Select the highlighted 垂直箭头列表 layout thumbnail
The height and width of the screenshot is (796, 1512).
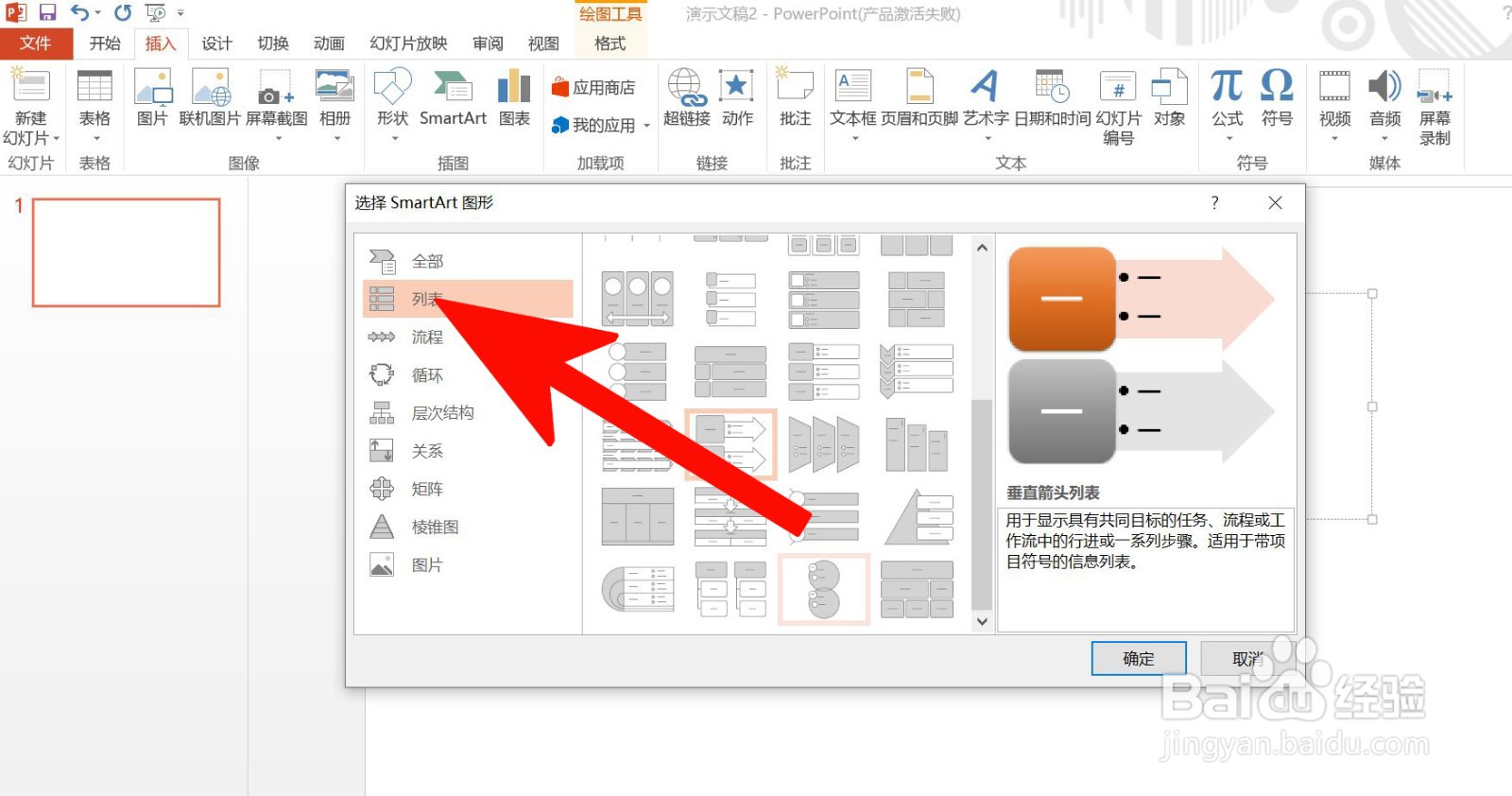[730, 444]
